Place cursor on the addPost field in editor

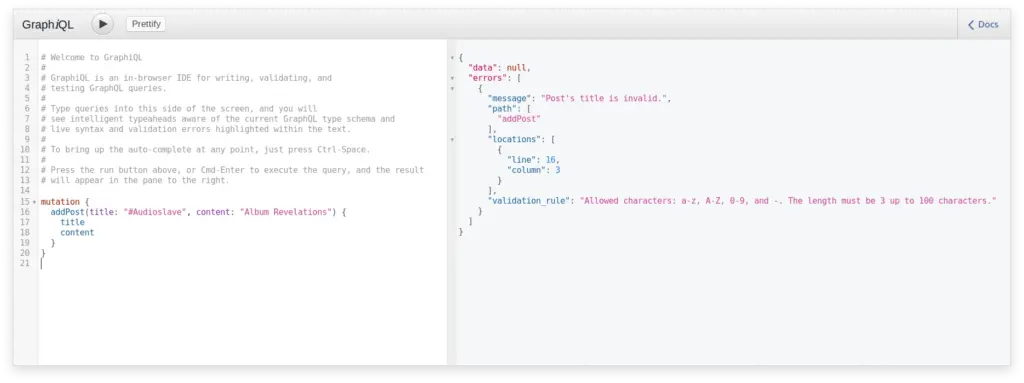65,212
